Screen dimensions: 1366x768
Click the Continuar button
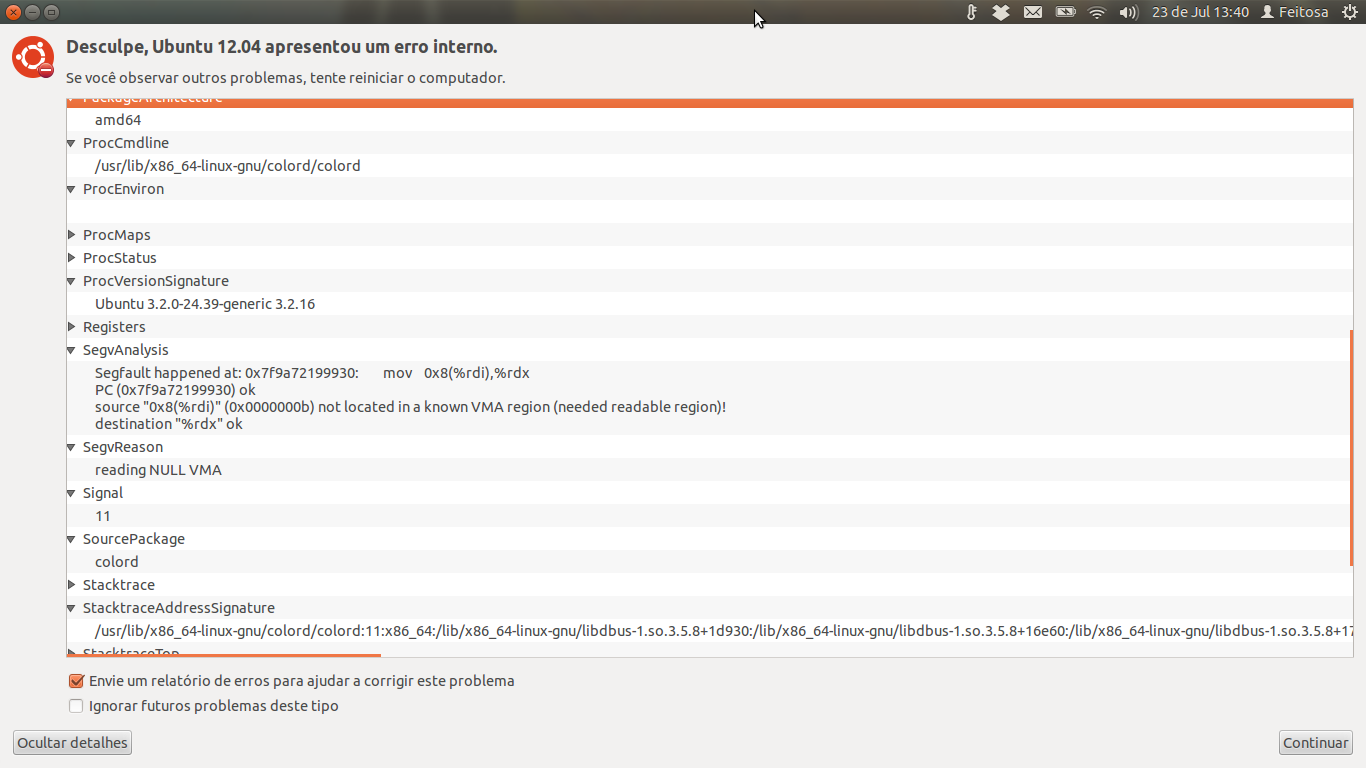(1315, 743)
